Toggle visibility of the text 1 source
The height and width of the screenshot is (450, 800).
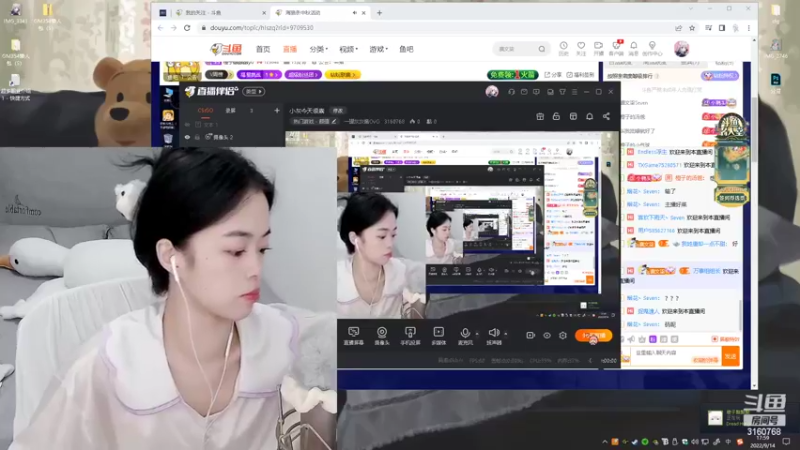187,124
